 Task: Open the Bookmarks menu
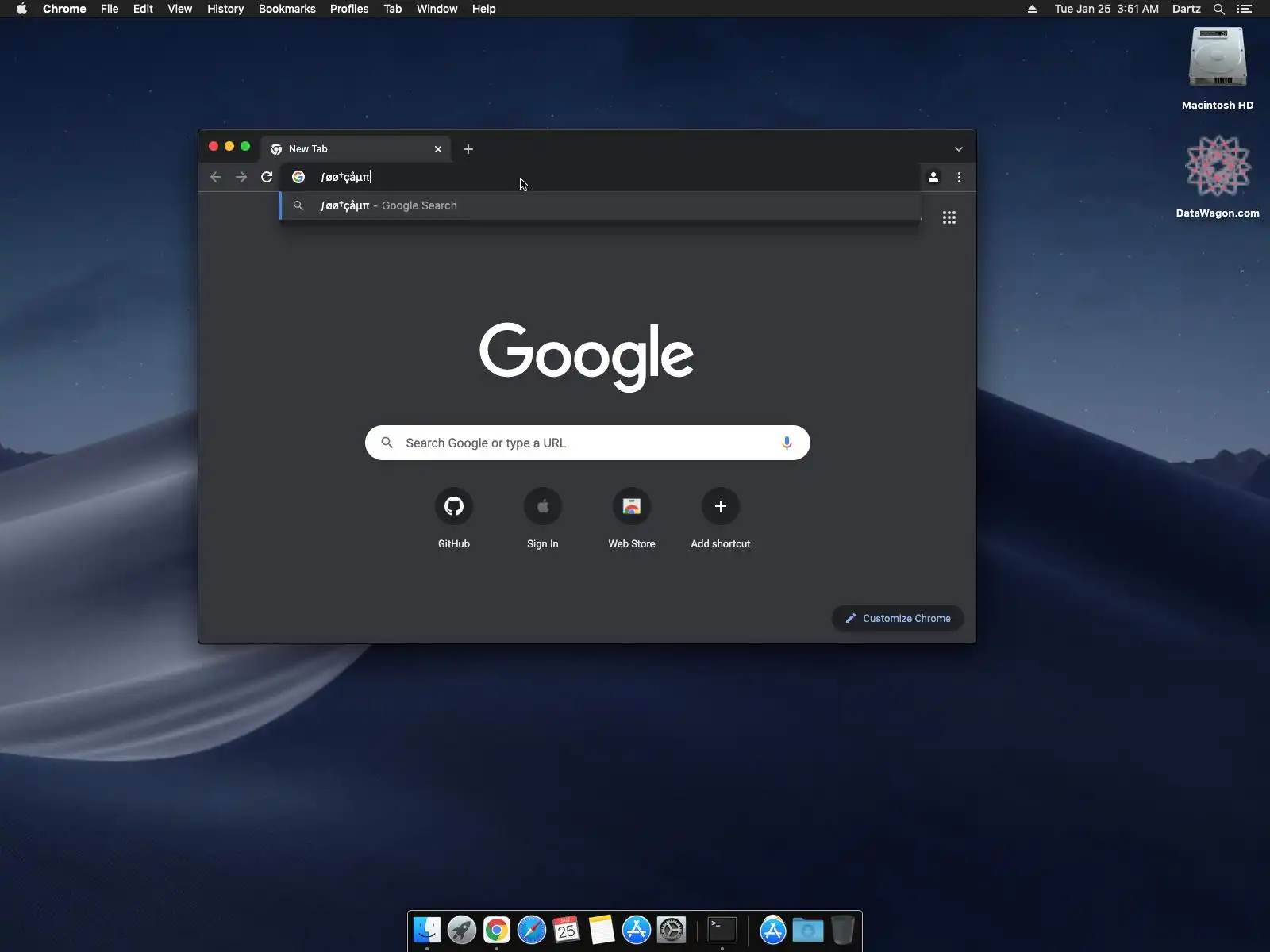point(287,9)
